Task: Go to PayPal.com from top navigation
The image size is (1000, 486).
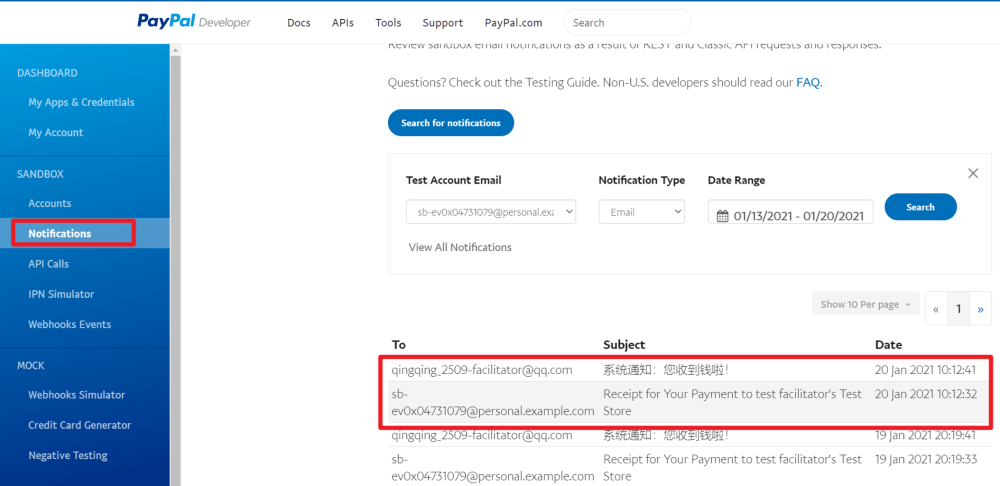Action: 513,22
